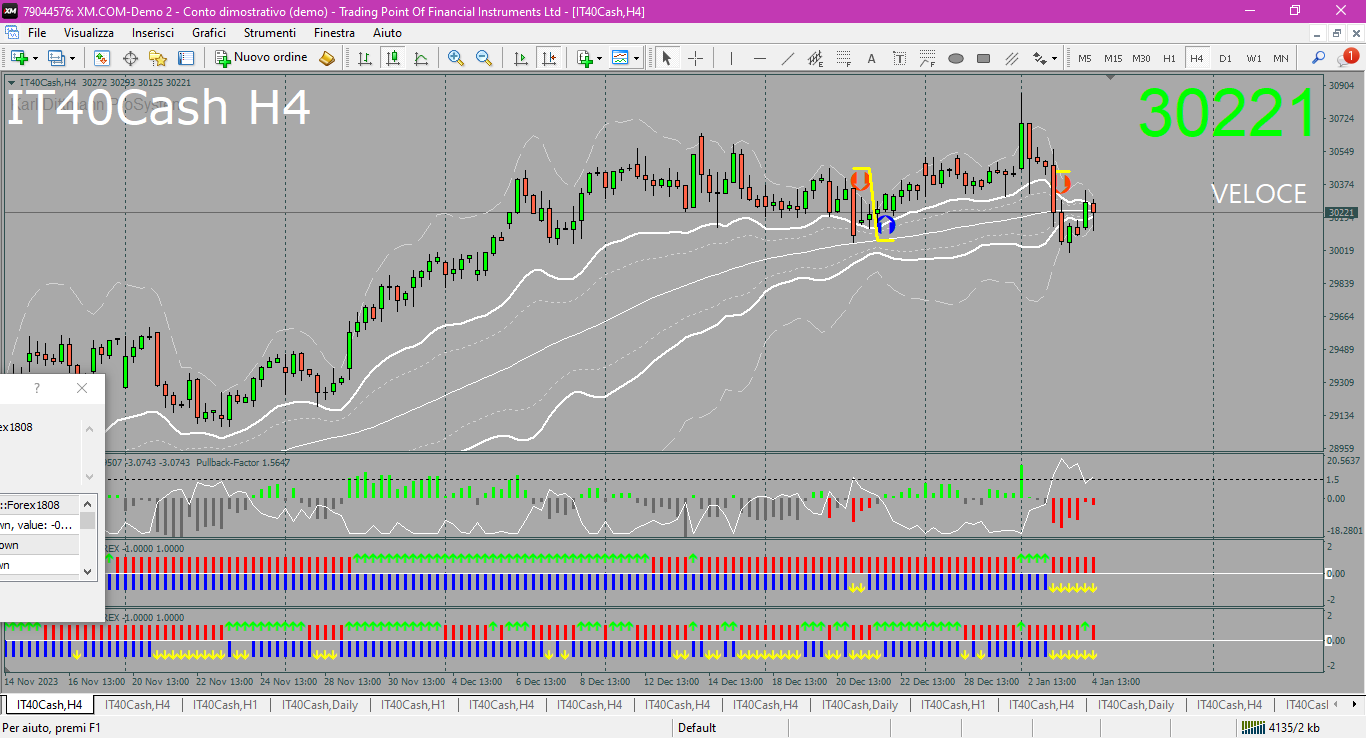Zoom in on the chart

(456, 58)
